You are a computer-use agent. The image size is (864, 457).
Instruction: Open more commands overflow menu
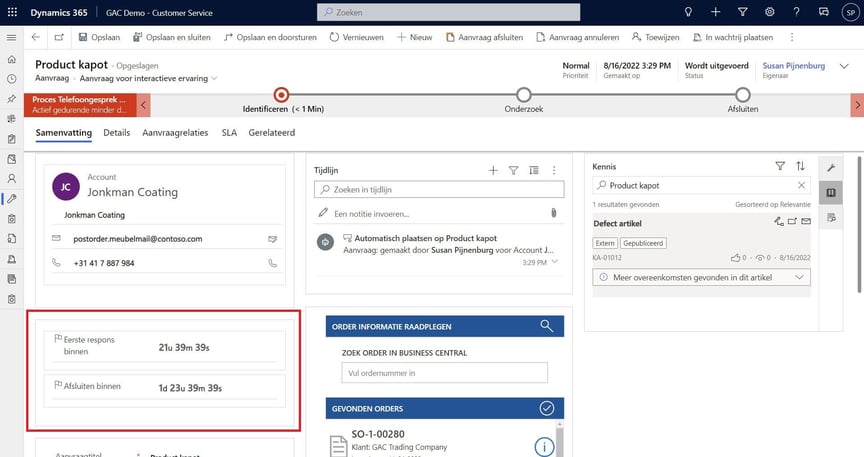[x=792, y=37]
